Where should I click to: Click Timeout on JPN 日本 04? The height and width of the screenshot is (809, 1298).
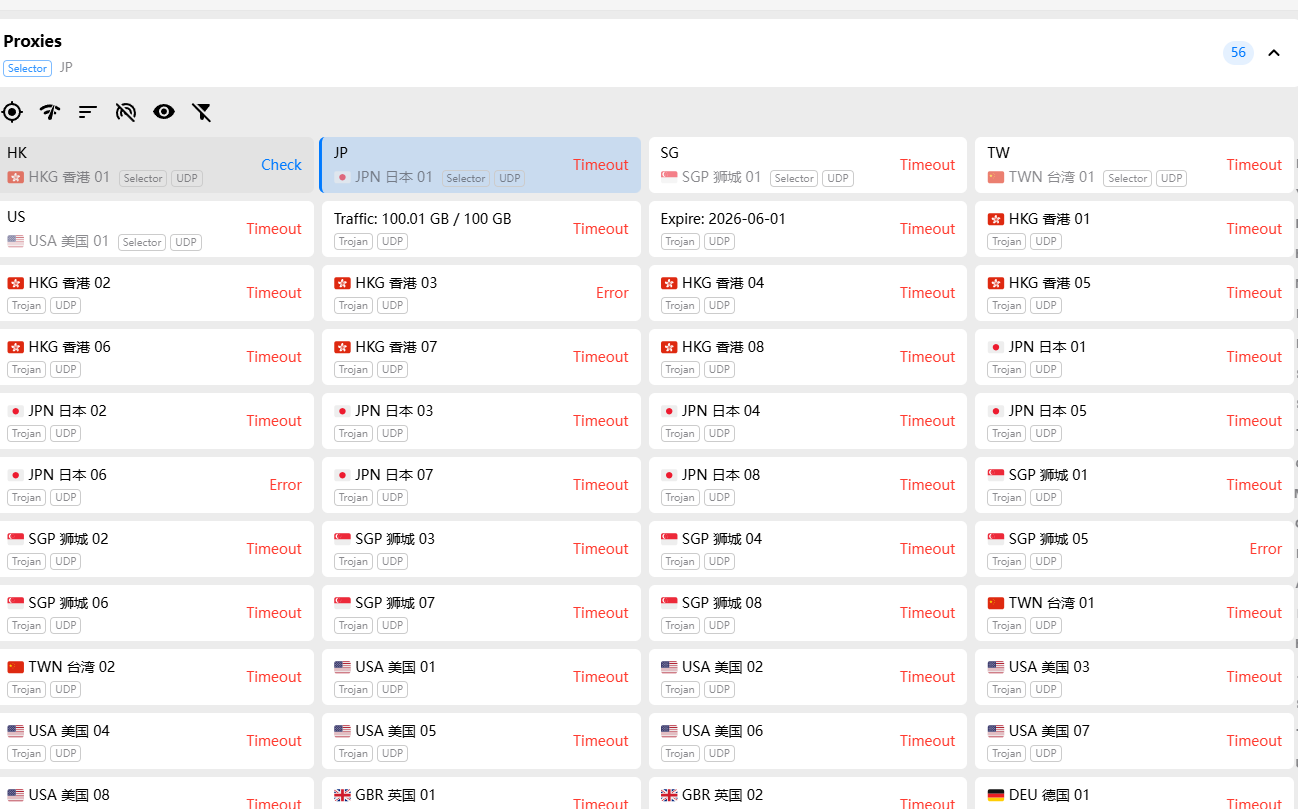[x=927, y=421]
